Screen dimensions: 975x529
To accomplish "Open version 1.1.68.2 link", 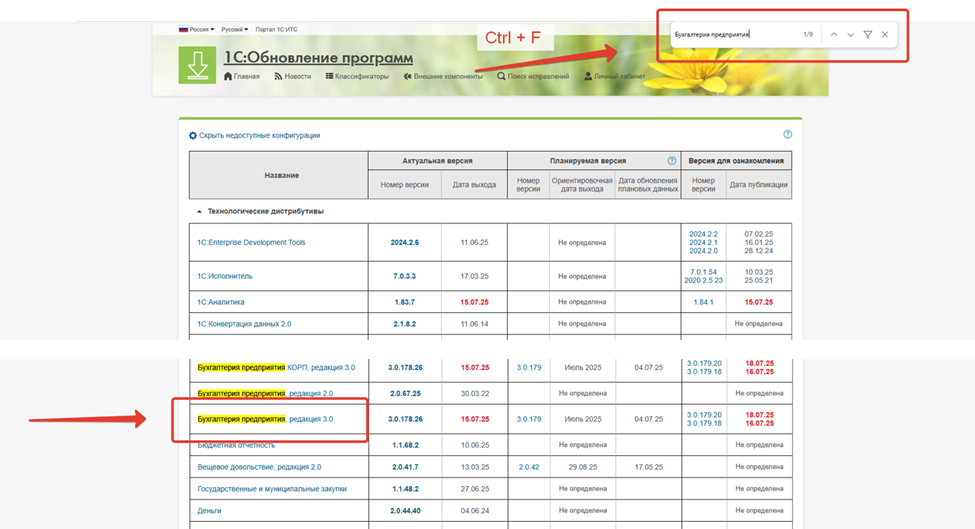I will coord(405,445).
